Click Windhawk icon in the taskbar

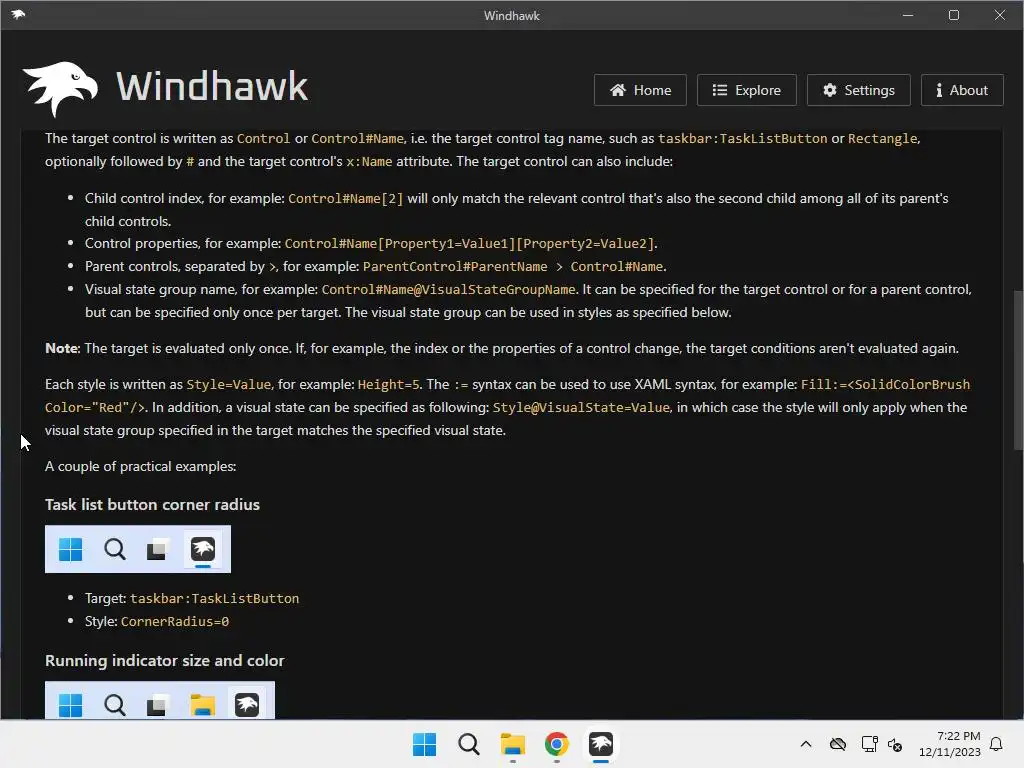point(601,744)
